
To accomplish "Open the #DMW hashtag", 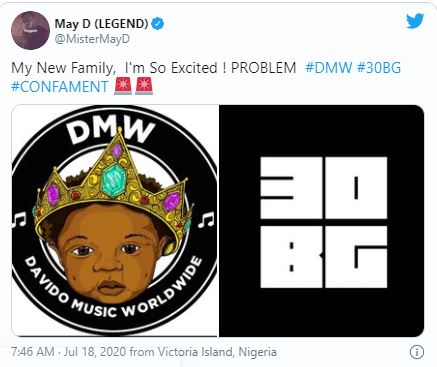I will pos(328,68).
